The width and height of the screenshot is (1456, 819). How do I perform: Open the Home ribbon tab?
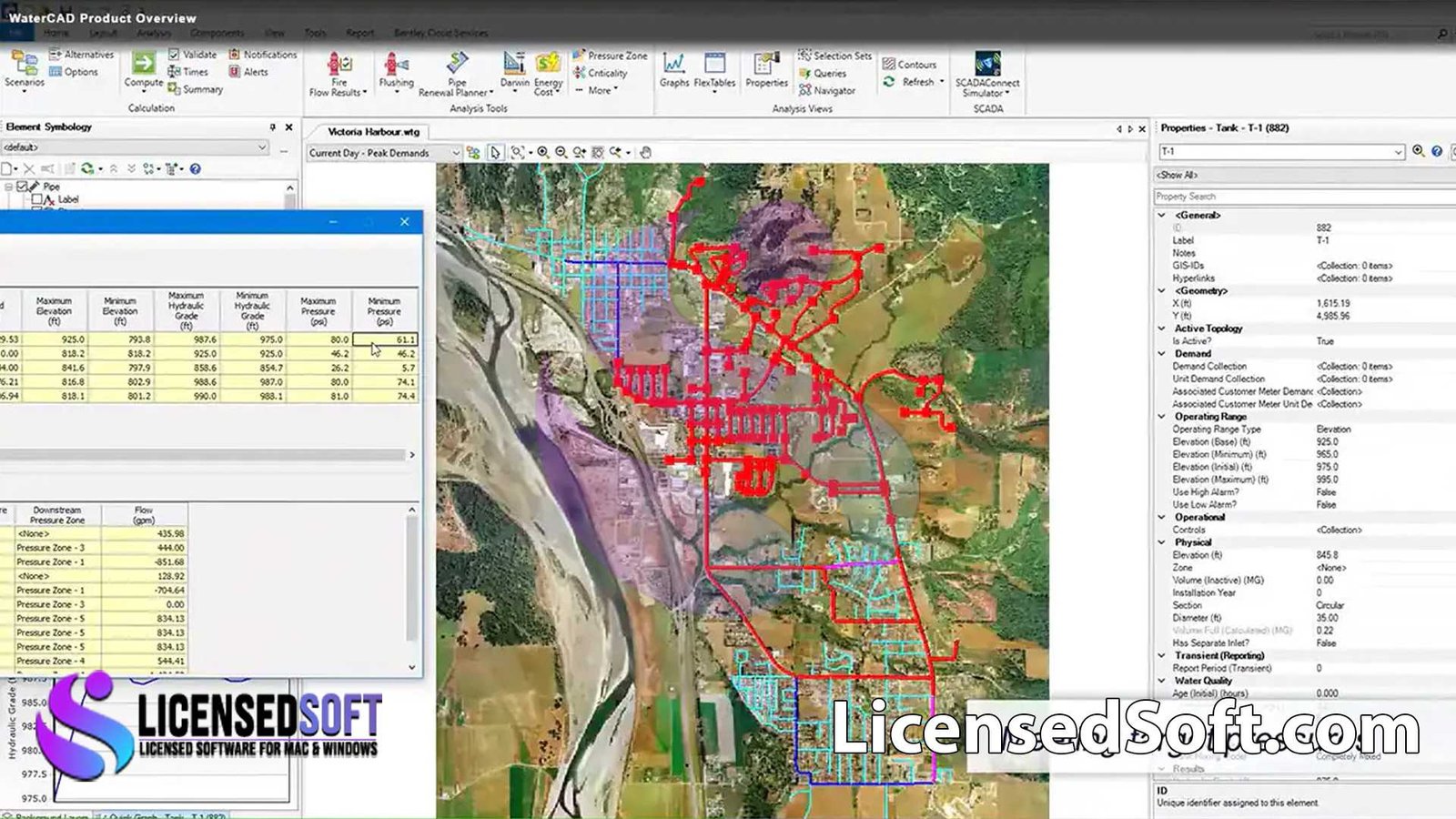(56, 33)
